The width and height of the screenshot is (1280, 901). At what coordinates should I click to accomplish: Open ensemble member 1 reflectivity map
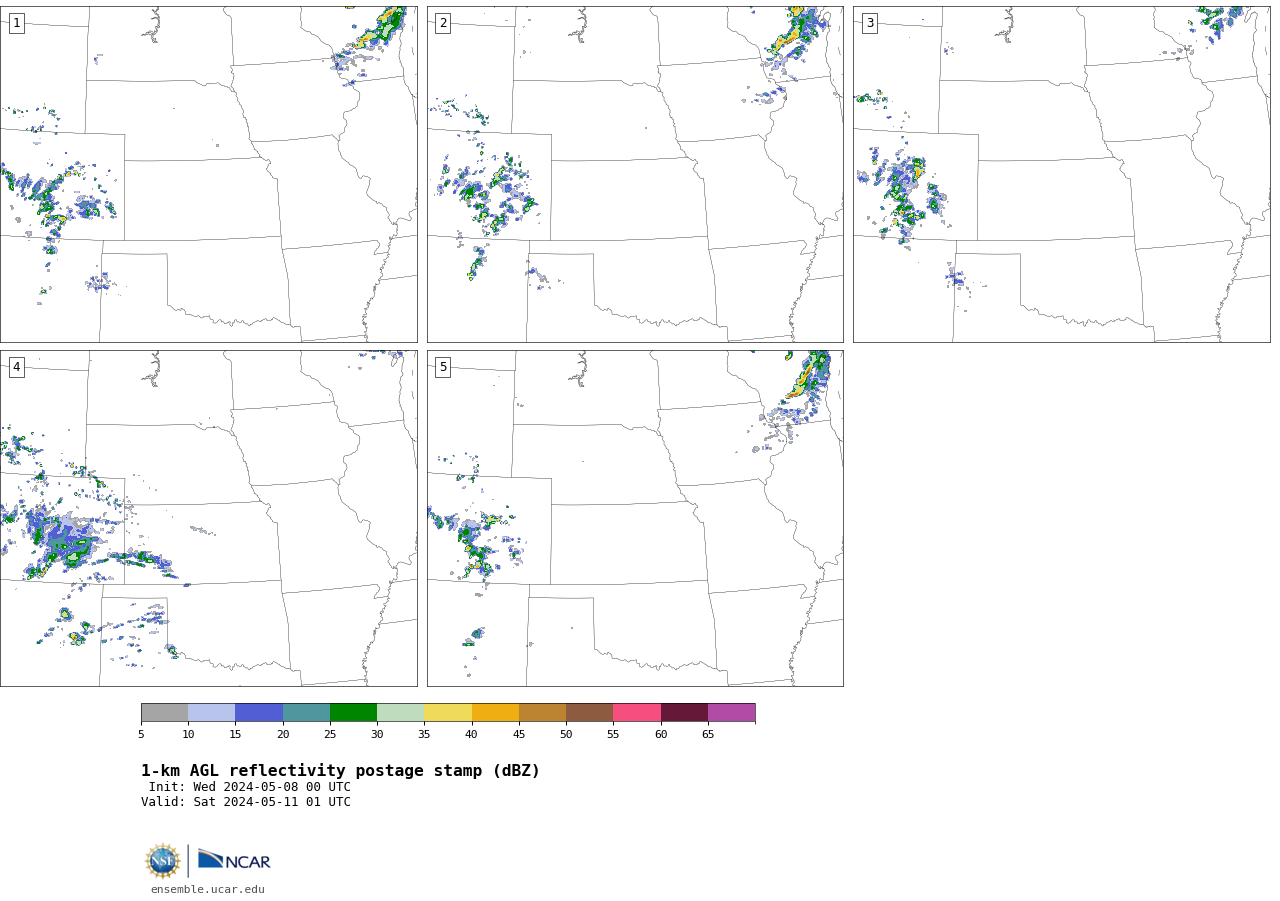208,174
